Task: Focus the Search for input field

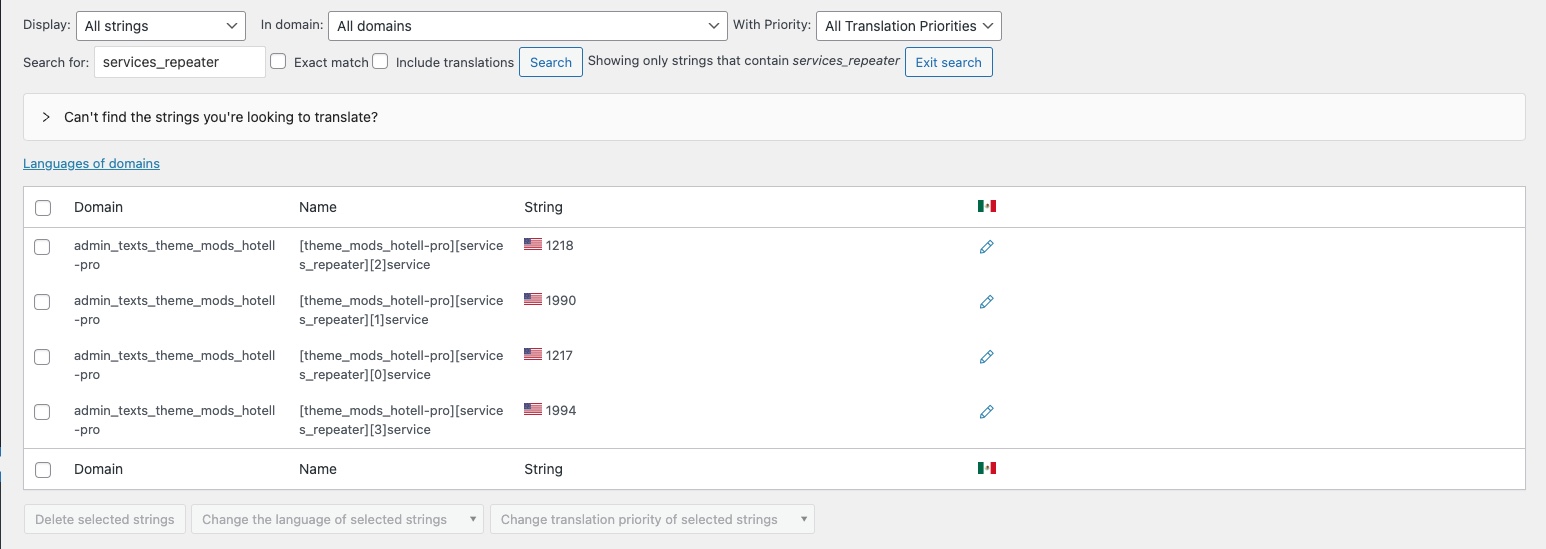Action: (180, 62)
